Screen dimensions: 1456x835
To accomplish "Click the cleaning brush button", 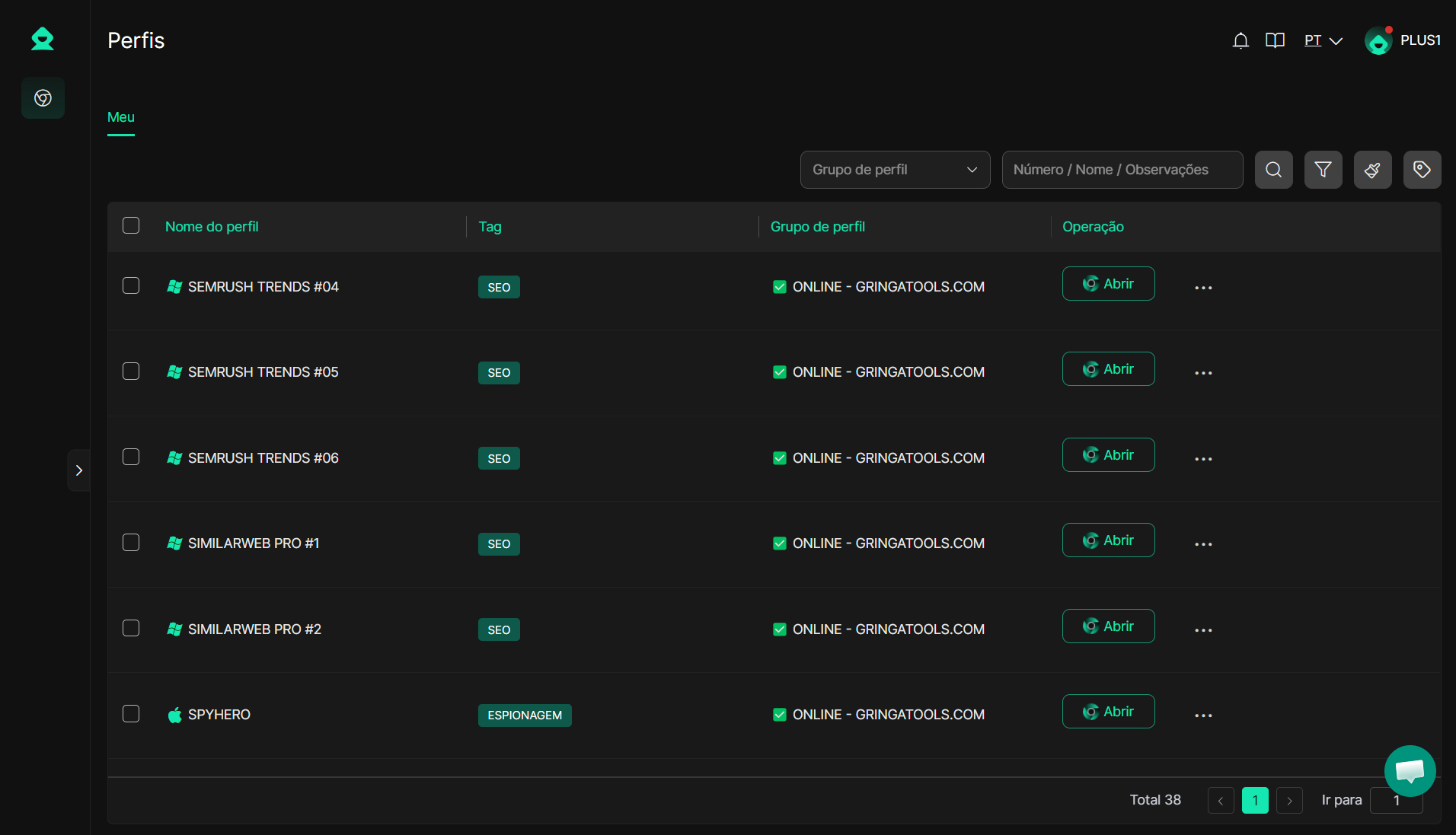I will pyautogui.click(x=1373, y=170).
